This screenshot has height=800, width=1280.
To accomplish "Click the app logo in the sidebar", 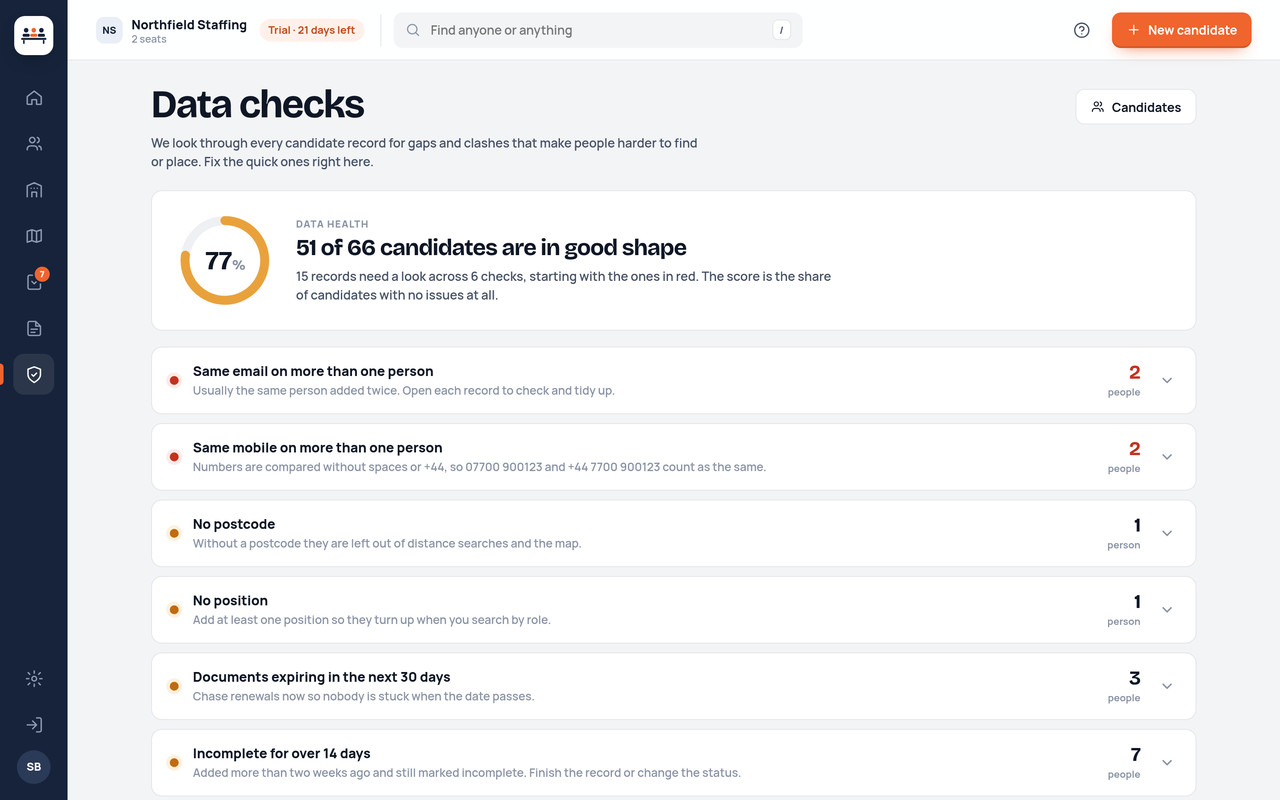I will tap(34, 35).
